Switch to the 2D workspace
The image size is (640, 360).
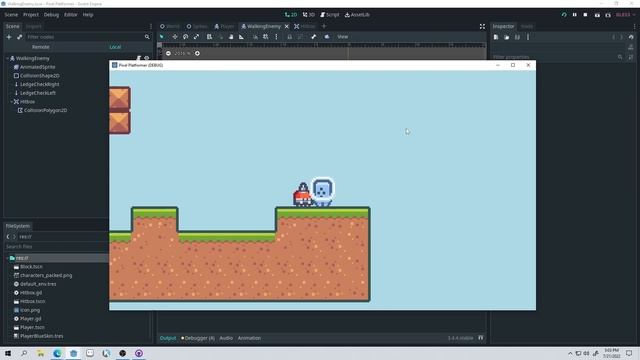tap(291, 15)
